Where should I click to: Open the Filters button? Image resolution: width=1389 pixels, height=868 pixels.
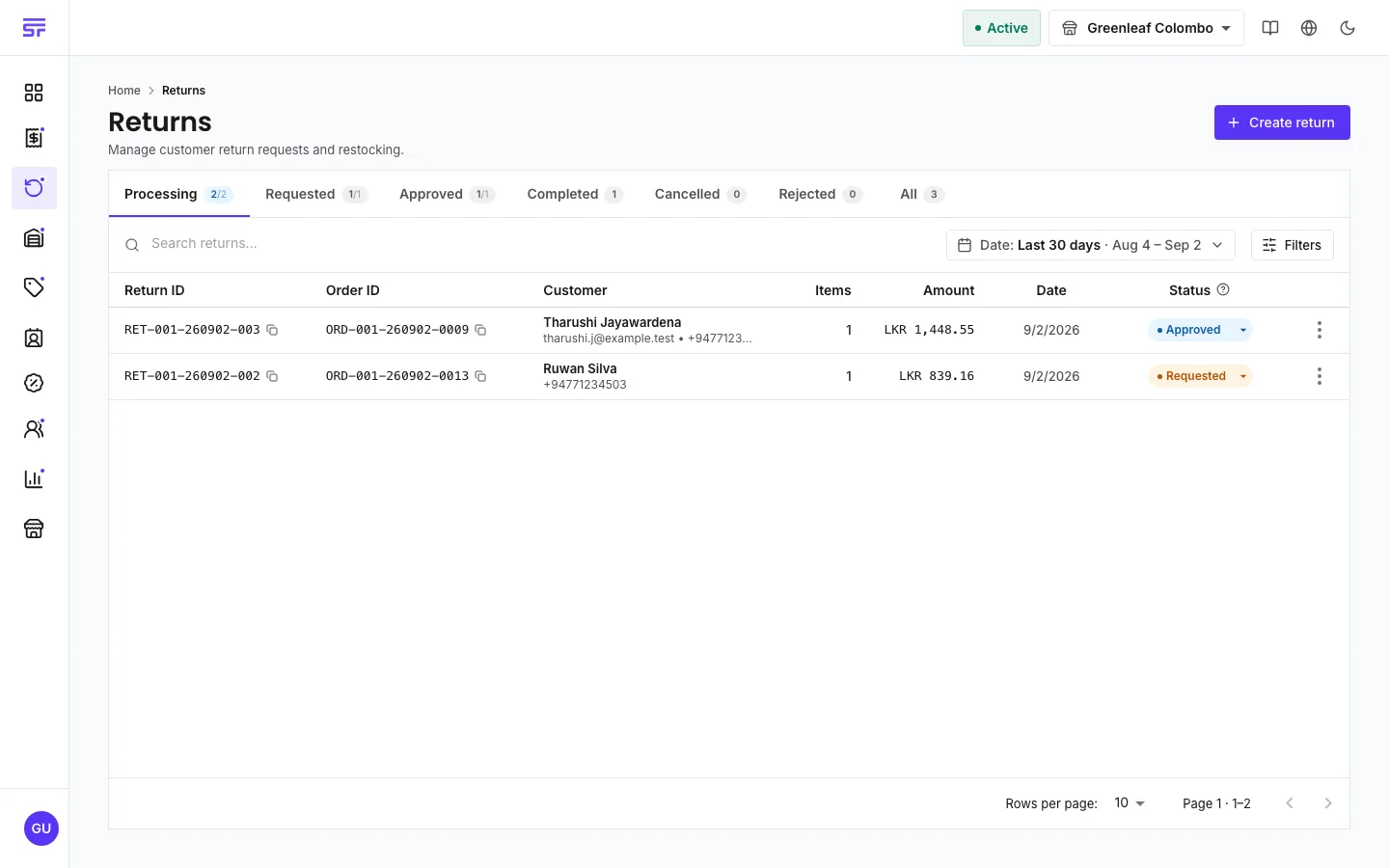click(1293, 245)
